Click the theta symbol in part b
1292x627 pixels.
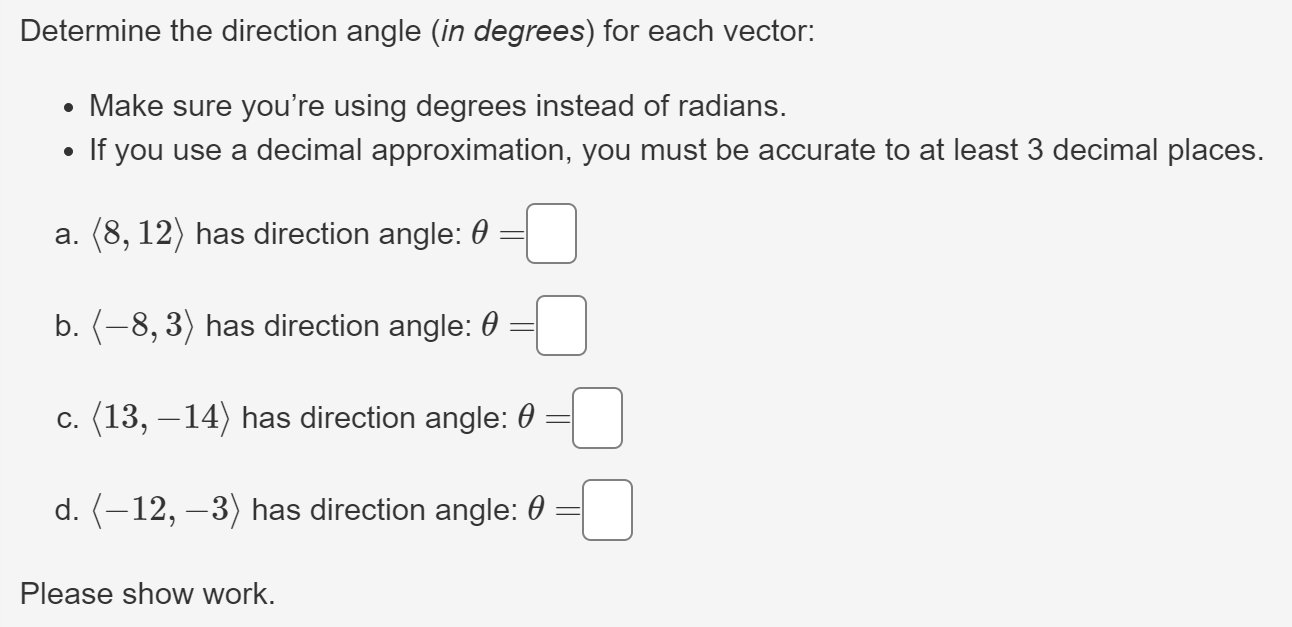[489, 325]
